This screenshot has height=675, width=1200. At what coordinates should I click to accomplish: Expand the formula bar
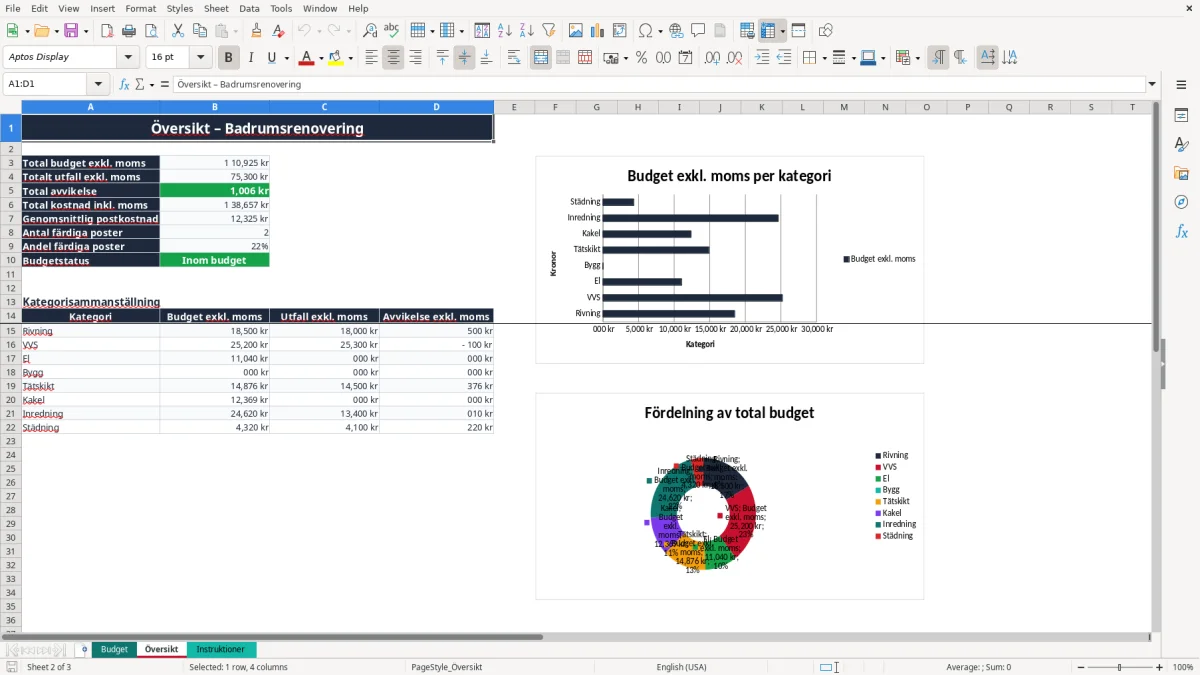pos(1153,85)
